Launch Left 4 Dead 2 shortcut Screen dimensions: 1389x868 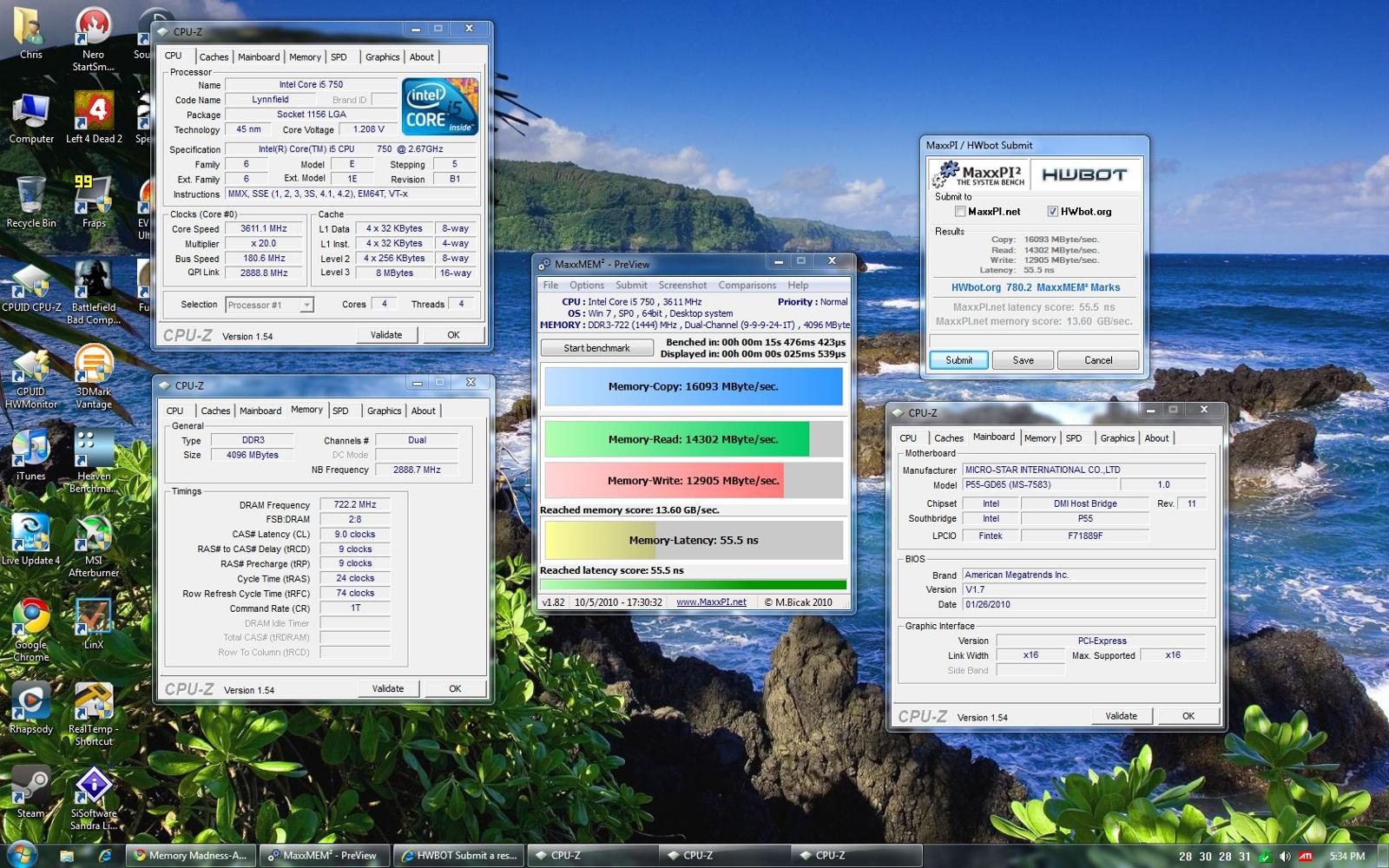(x=94, y=118)
